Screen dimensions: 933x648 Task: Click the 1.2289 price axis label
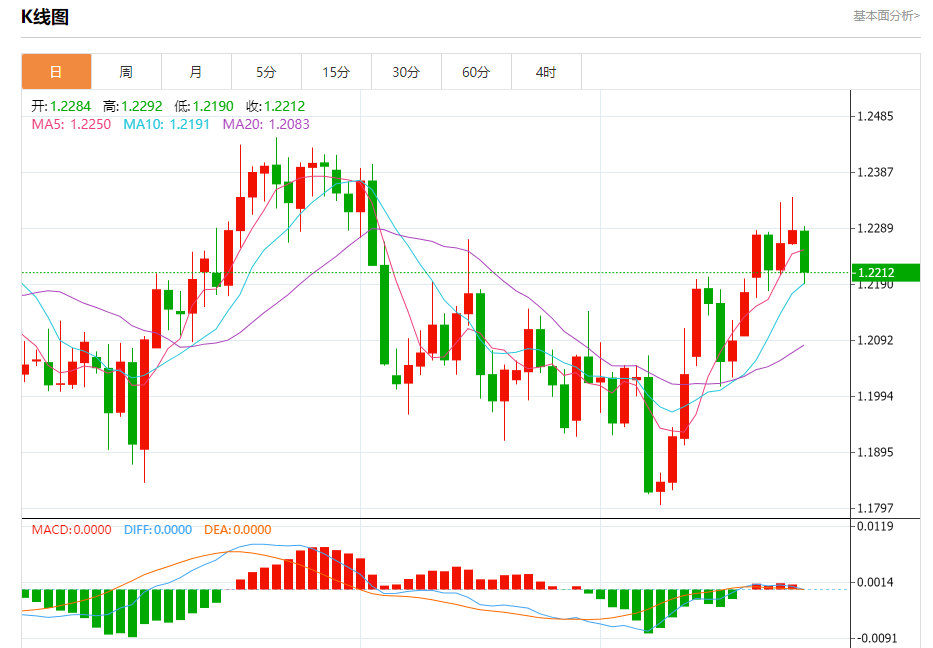(875, 228)
